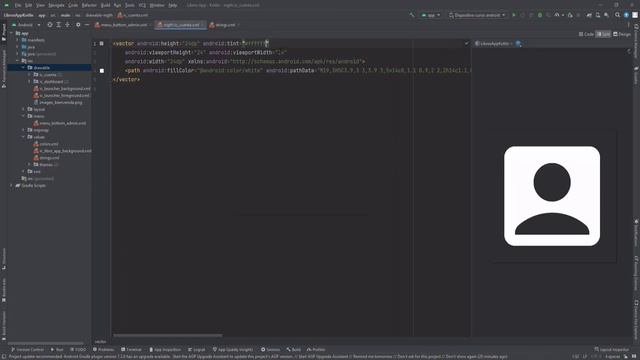Image resolution: width=640 pixels, height=360 pixels.
Task: Click the green Run app button
Action: click(x=513, y=15)
